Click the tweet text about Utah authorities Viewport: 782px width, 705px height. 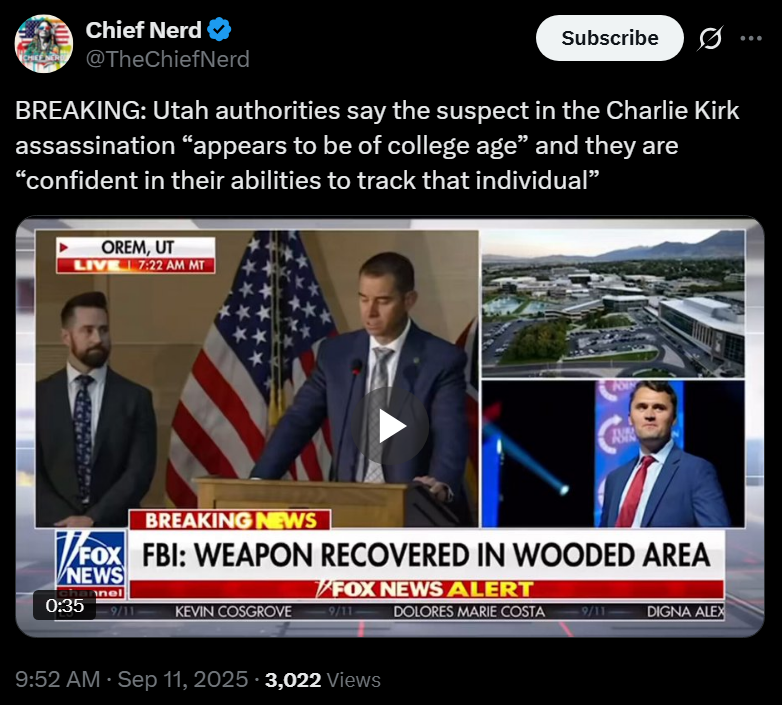(377, 146)
